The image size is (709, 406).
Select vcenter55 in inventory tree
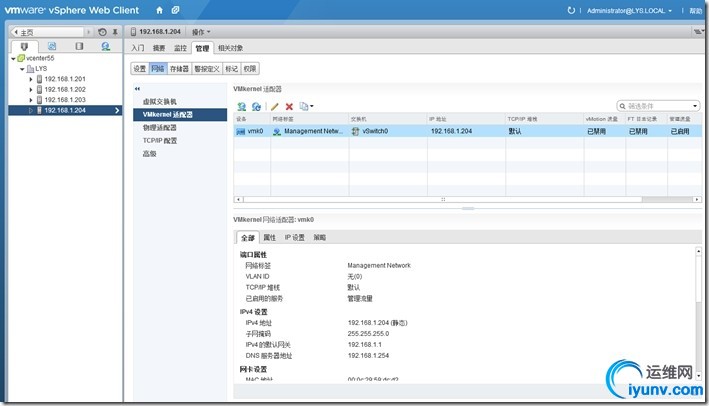[x=40, y=58]
